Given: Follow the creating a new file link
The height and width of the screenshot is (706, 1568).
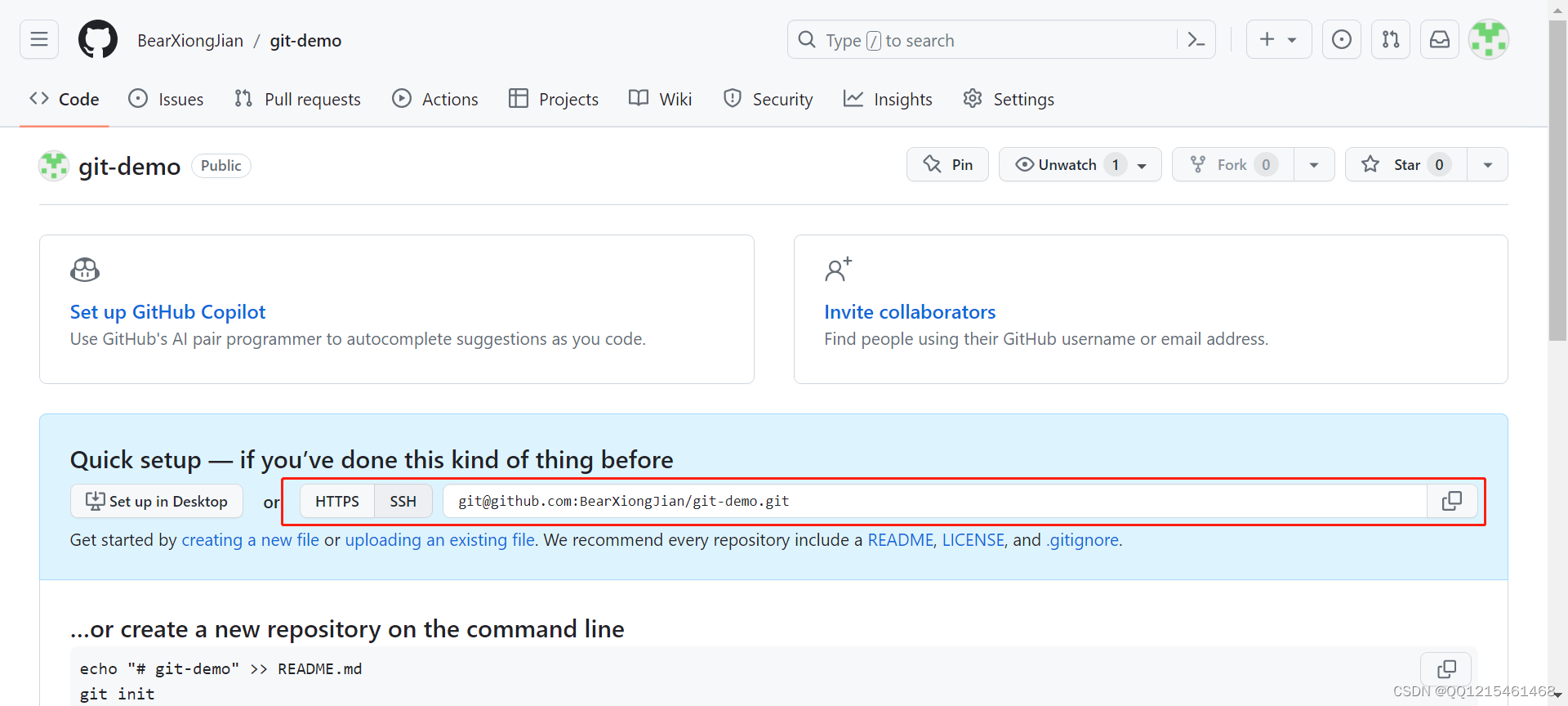Looking at the screenshot, I should point(250,540).
